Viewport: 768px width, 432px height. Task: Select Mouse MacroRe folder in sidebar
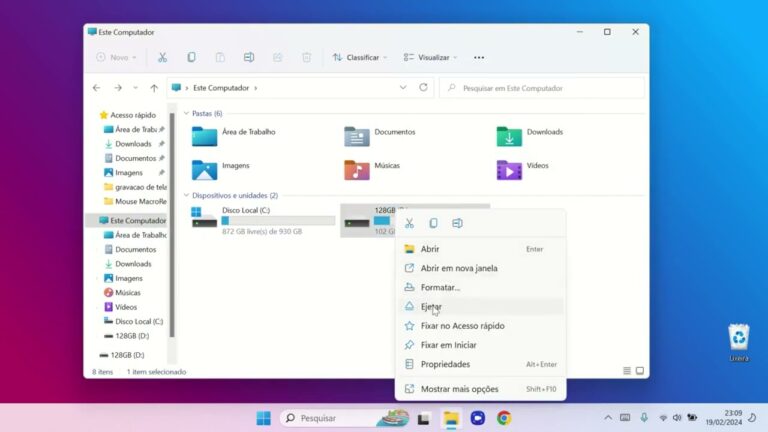[x=135, y=201]
